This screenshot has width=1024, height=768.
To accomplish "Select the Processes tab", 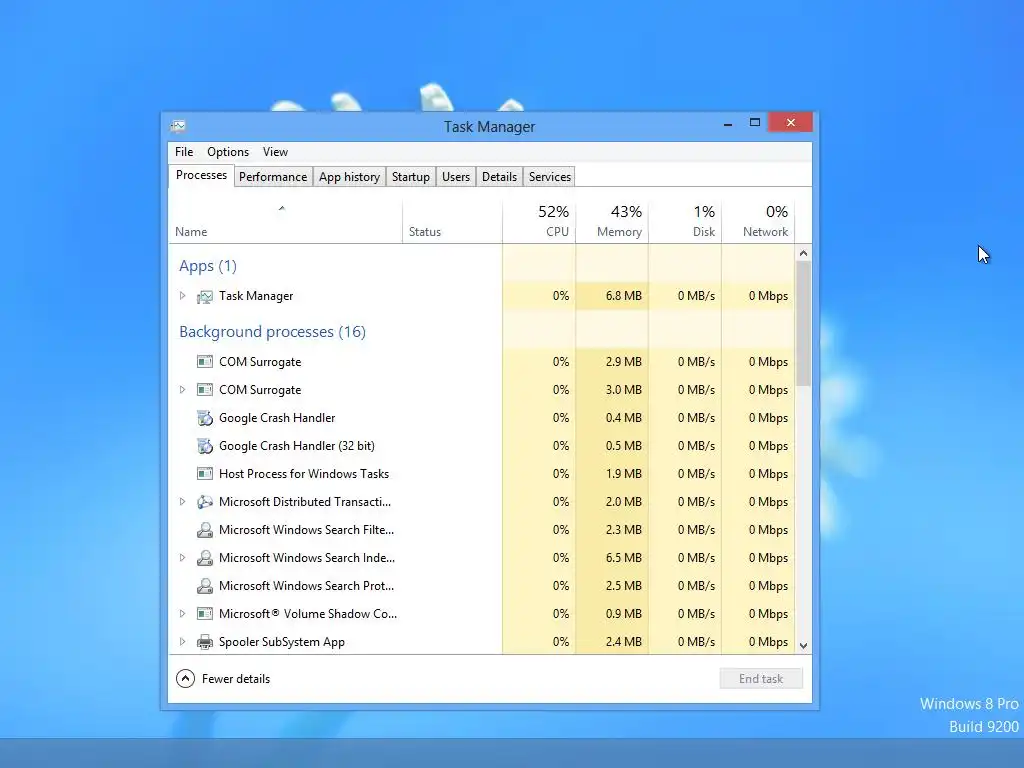I will click(201, 175).
